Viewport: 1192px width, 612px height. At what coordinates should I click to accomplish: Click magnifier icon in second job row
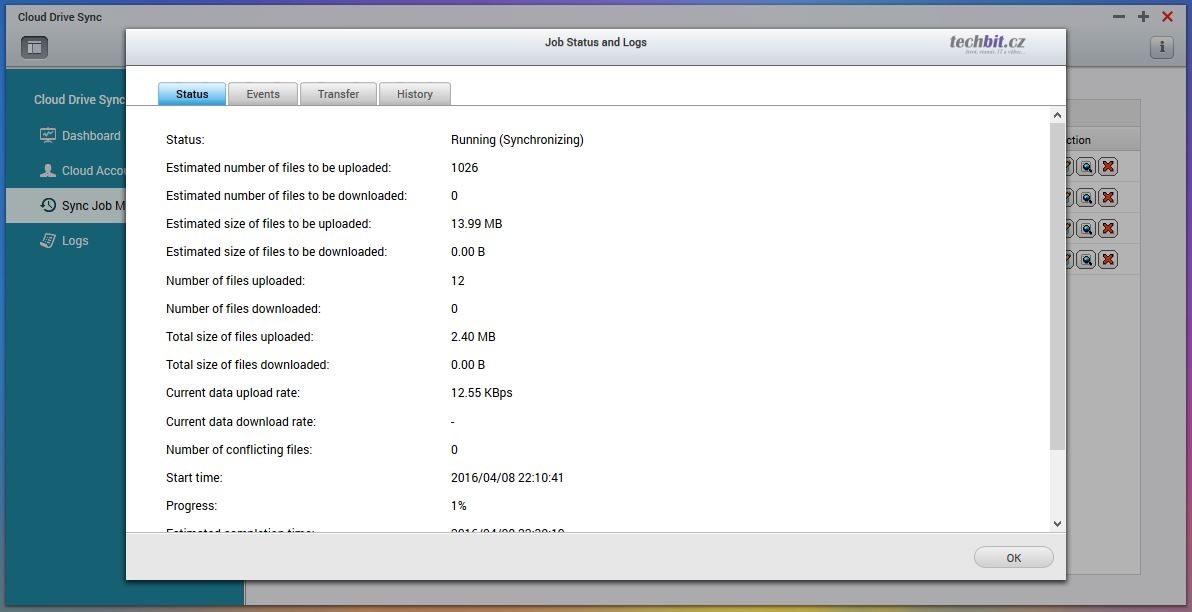pos(1086,198)
